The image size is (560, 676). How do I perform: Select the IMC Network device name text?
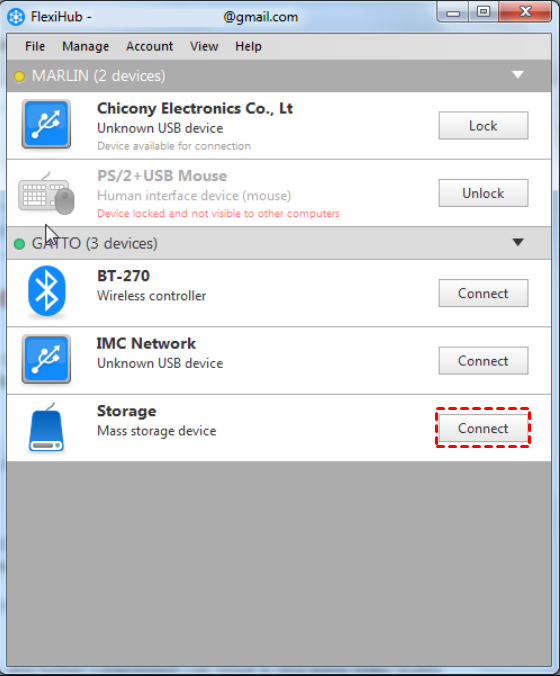[146, 344]
